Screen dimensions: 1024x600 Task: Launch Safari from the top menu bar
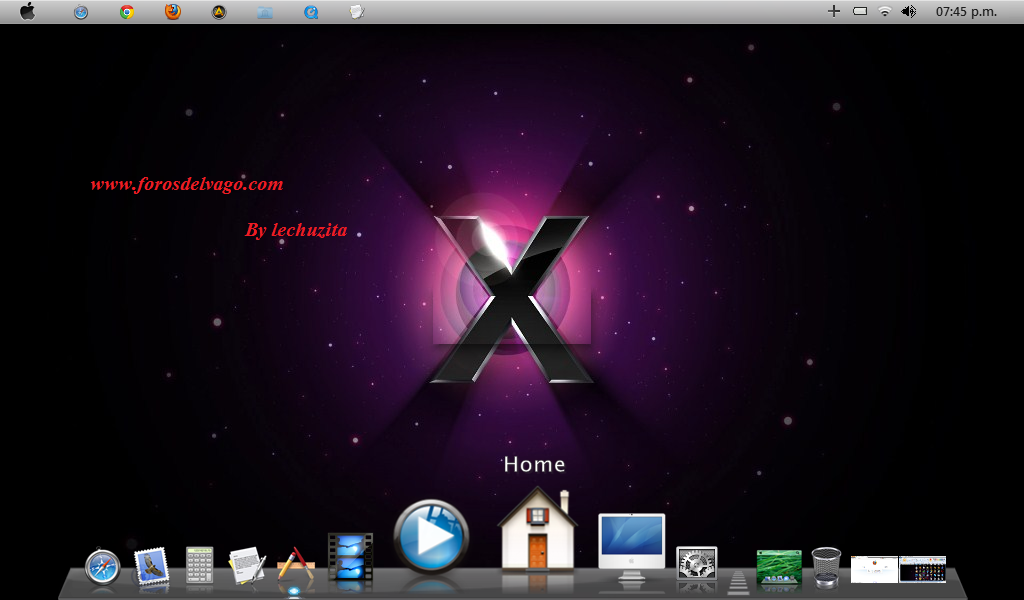[81, 12]
